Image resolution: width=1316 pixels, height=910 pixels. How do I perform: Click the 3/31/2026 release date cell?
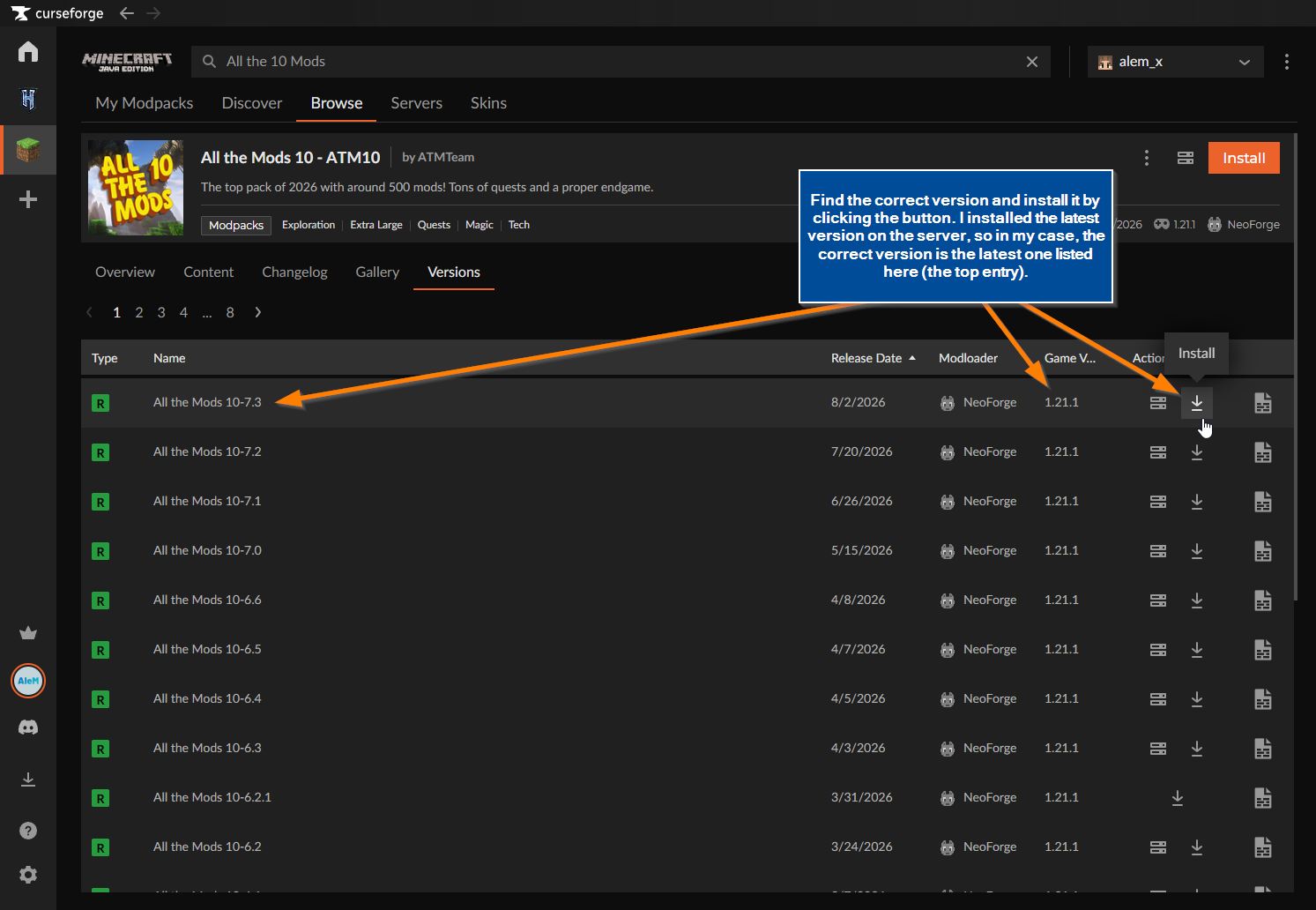(x=861, y=797)
